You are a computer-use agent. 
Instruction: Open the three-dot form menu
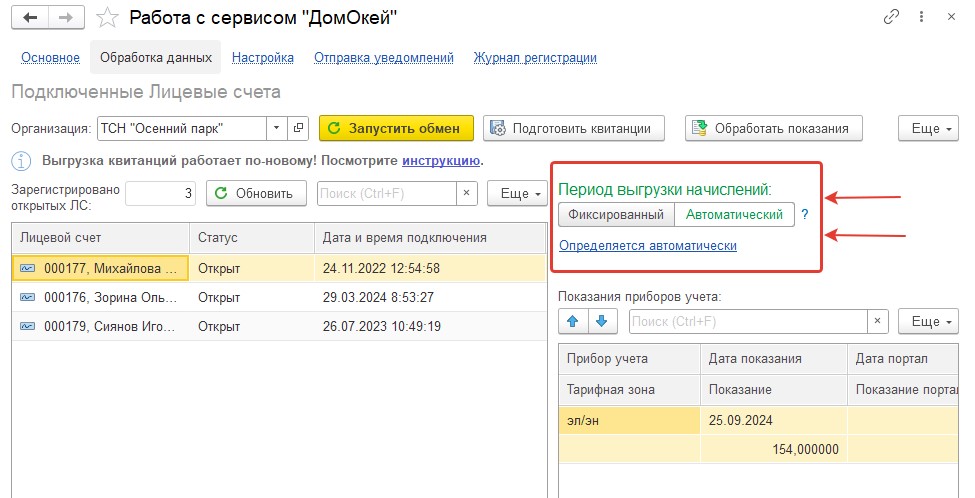pos(921,17)
